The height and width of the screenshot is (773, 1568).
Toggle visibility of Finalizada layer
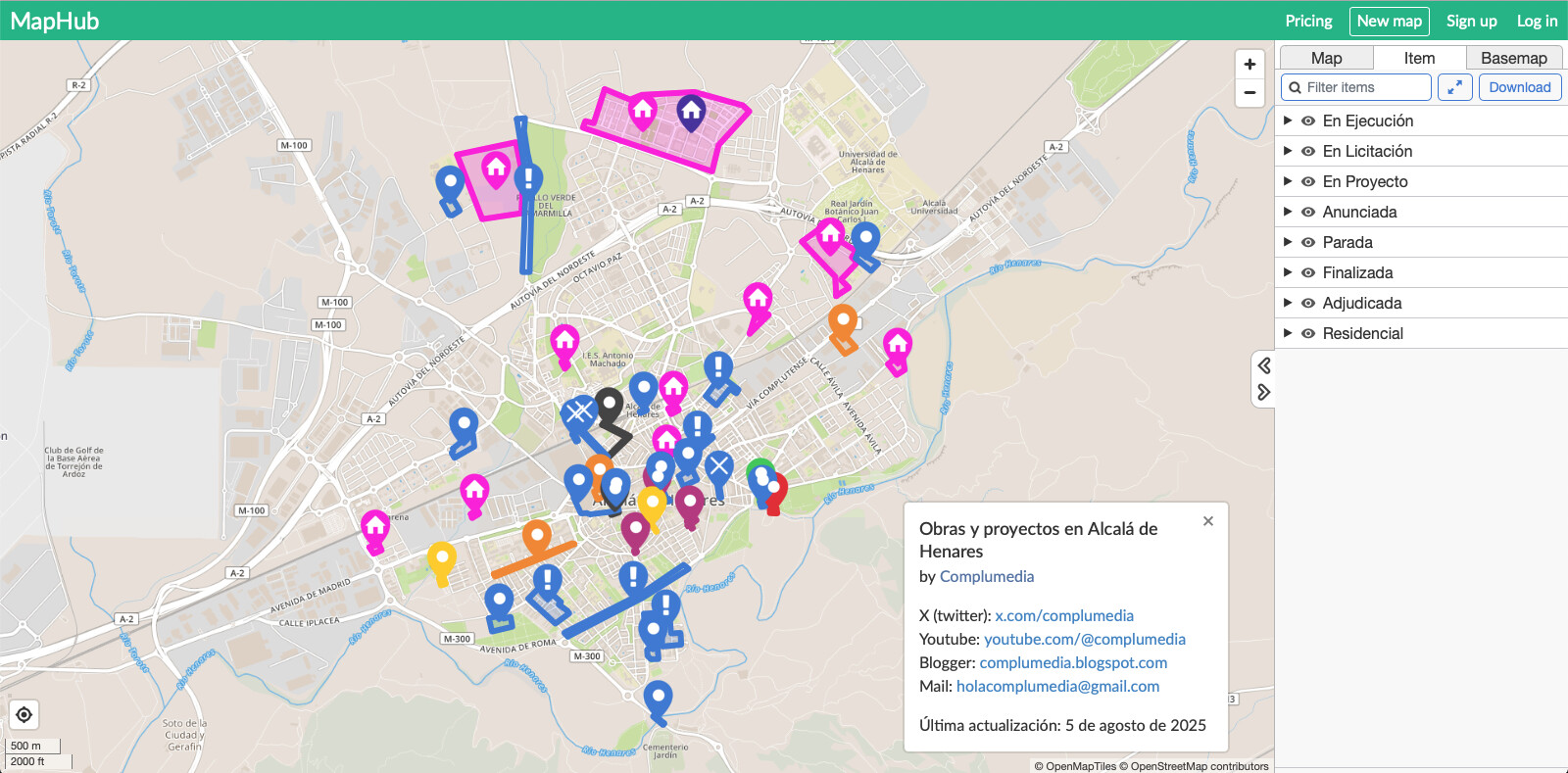[x=1308, y=273]
